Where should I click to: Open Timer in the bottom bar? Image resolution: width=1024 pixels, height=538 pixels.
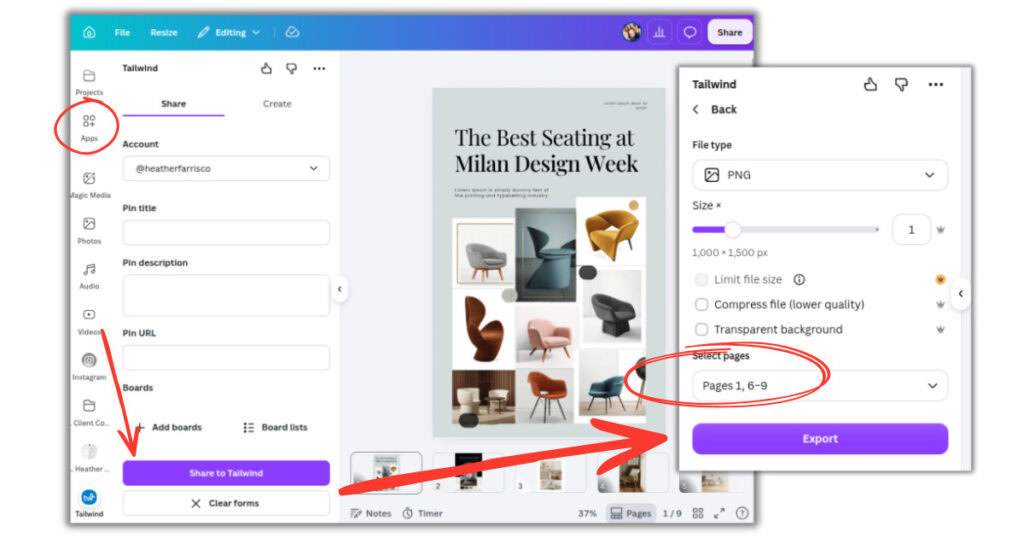[422, 513]
